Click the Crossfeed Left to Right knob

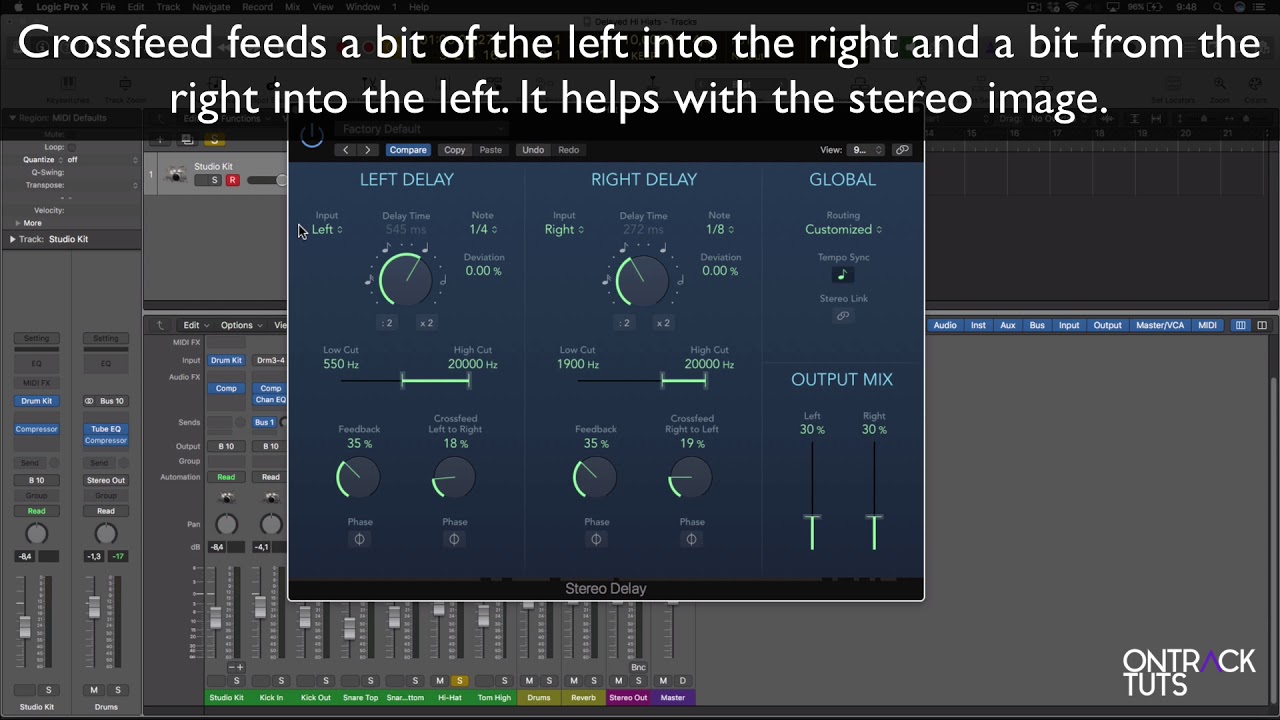click(454, 478)
